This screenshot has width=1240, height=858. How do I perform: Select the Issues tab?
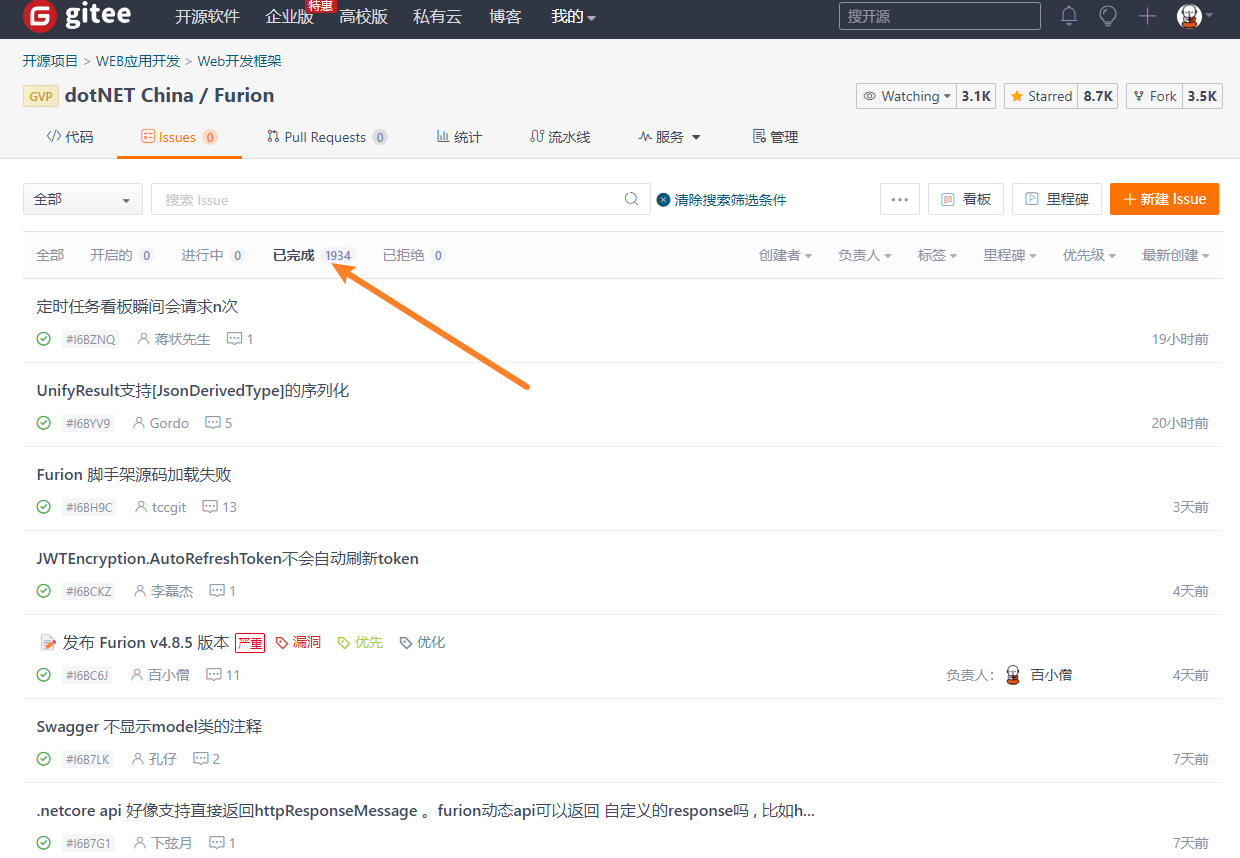pyautogui.click(x=179, y=137)
